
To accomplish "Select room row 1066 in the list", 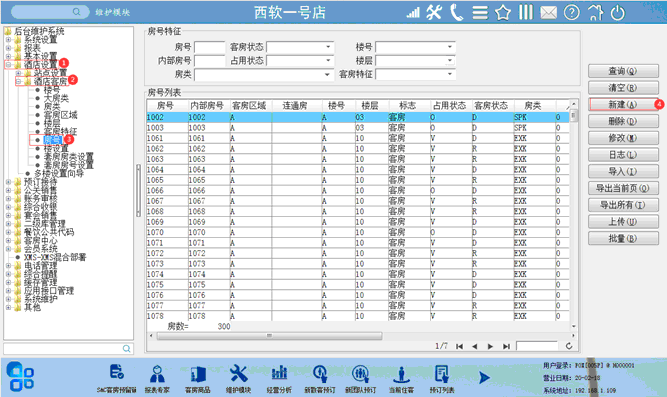I will pyautogui.click(x=358, y=190).
